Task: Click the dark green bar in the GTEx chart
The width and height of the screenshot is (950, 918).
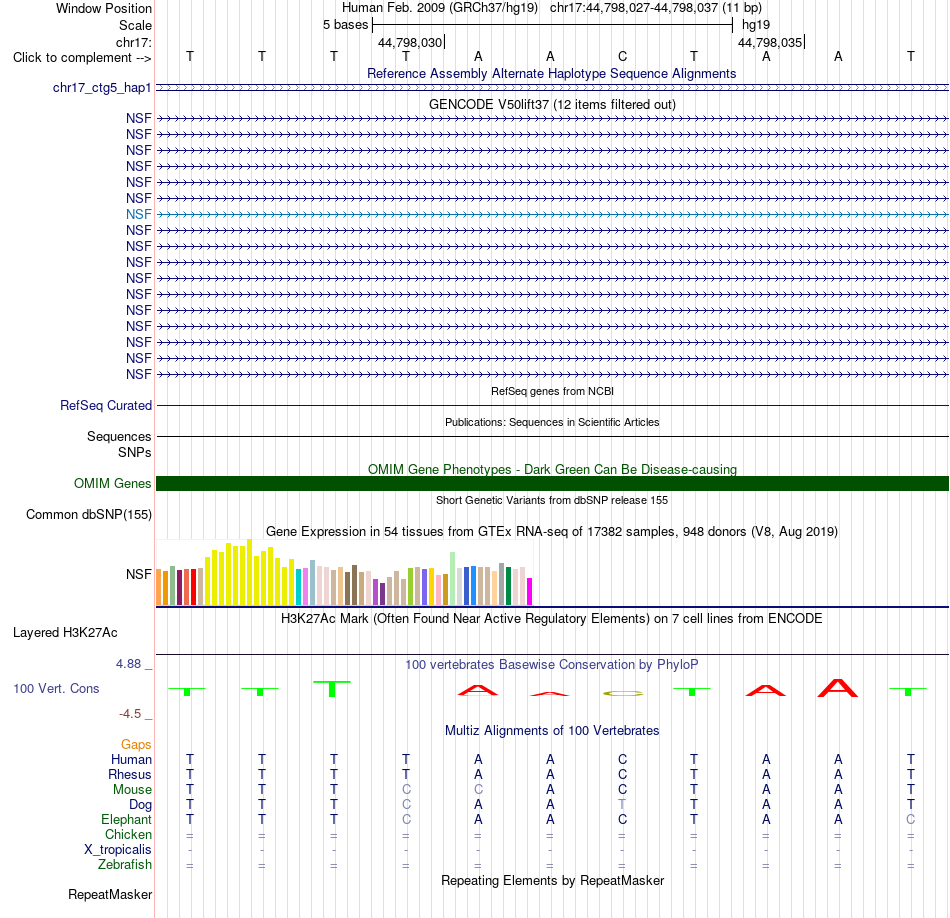Action: pyautogui.click(x=508, y=586)
